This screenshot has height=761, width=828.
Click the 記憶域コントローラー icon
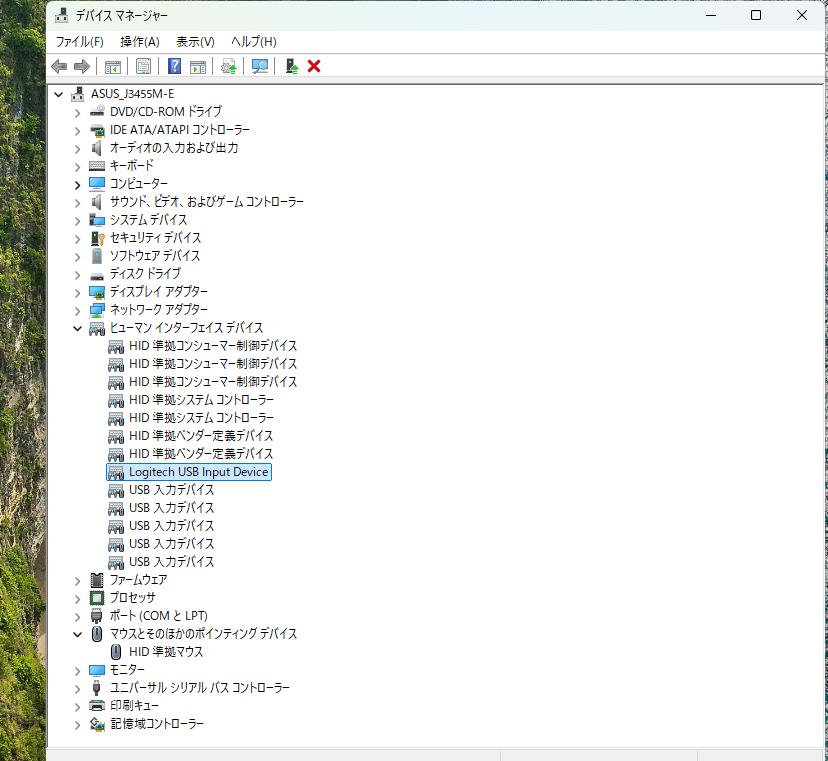97,724
